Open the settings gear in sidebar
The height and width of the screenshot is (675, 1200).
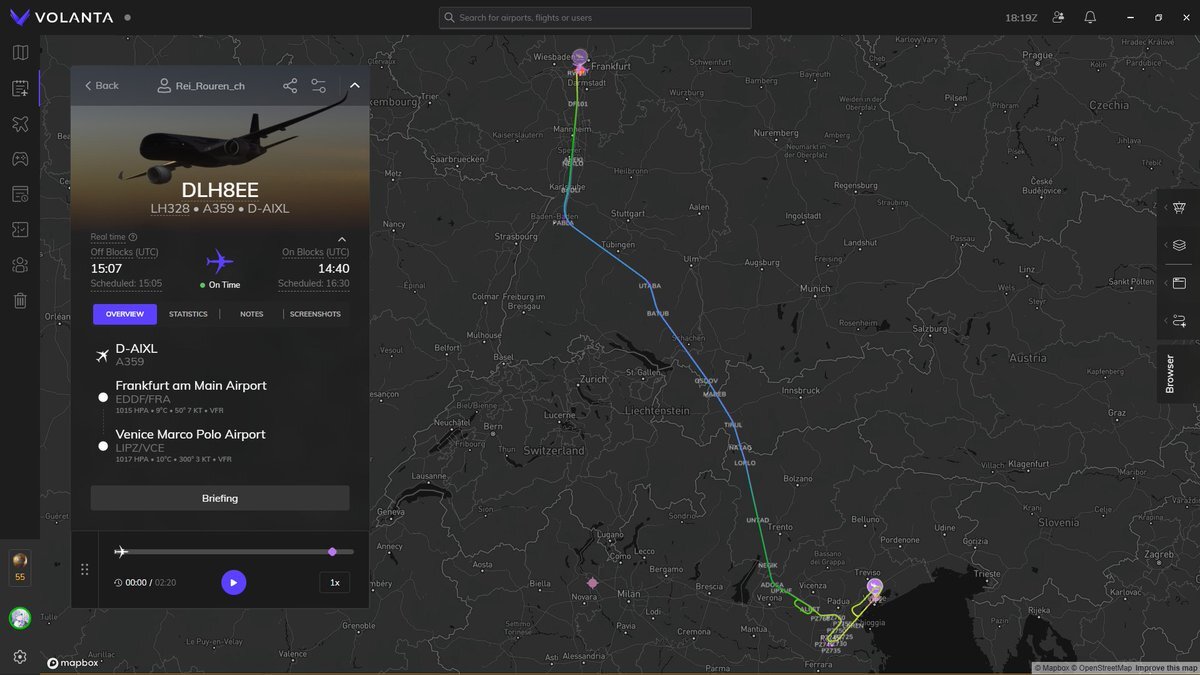click(20, 657)
